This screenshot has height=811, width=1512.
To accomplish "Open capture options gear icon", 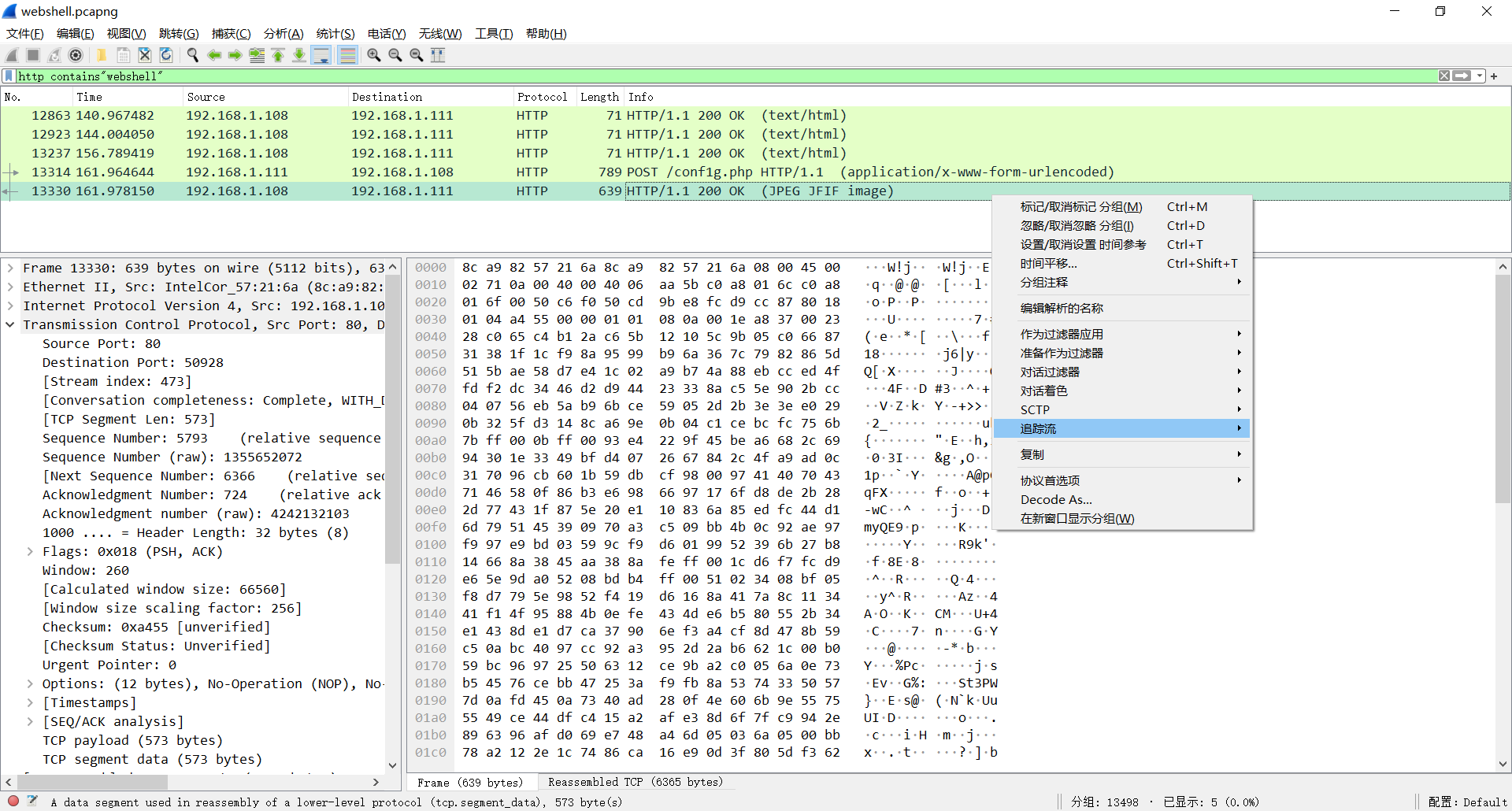I will pos(76,55).
